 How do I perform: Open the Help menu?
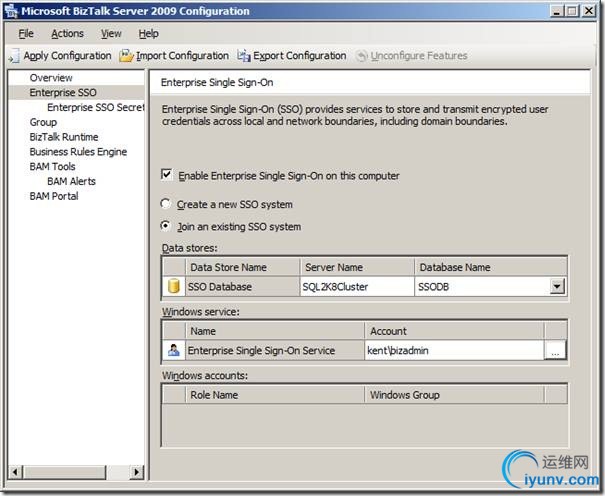coord(149,34)
